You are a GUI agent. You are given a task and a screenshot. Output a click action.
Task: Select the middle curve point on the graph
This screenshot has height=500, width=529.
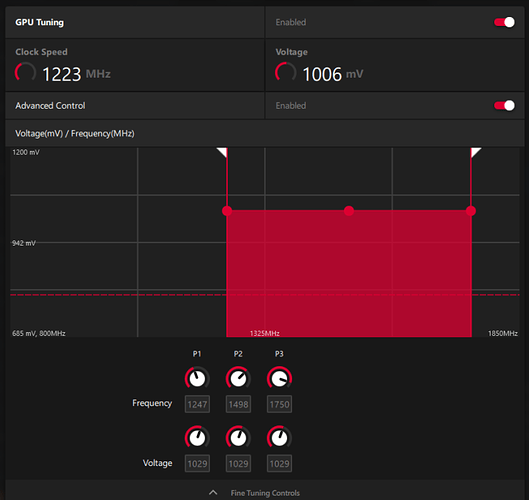pos(349,211)
